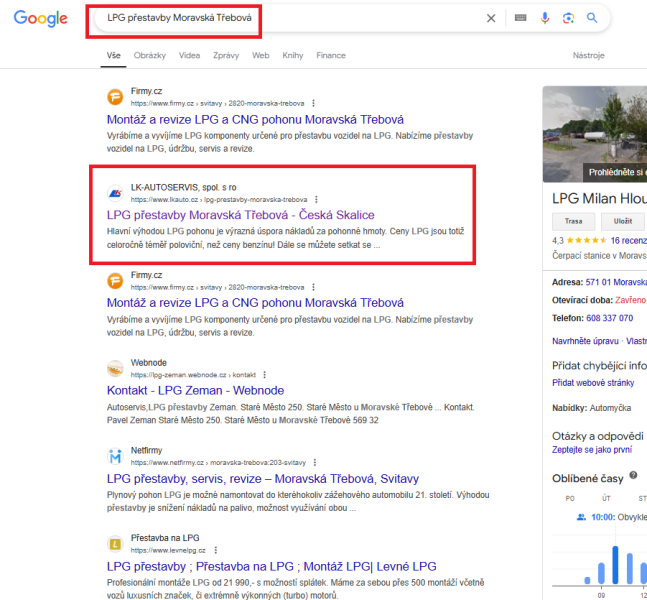
Task: Click the LK-AUTOSERVIS, spol. s ro site name
Action: coord(184,187)
